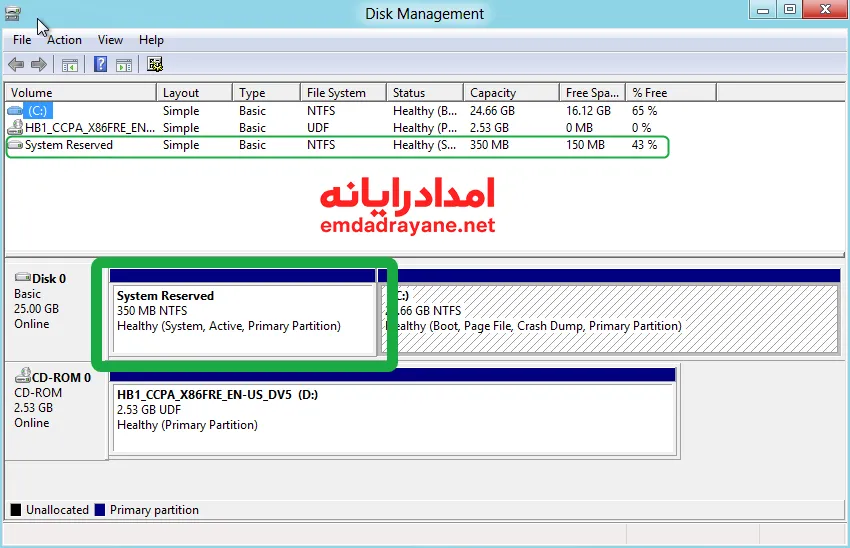Open the Help menu

(151, 40)
